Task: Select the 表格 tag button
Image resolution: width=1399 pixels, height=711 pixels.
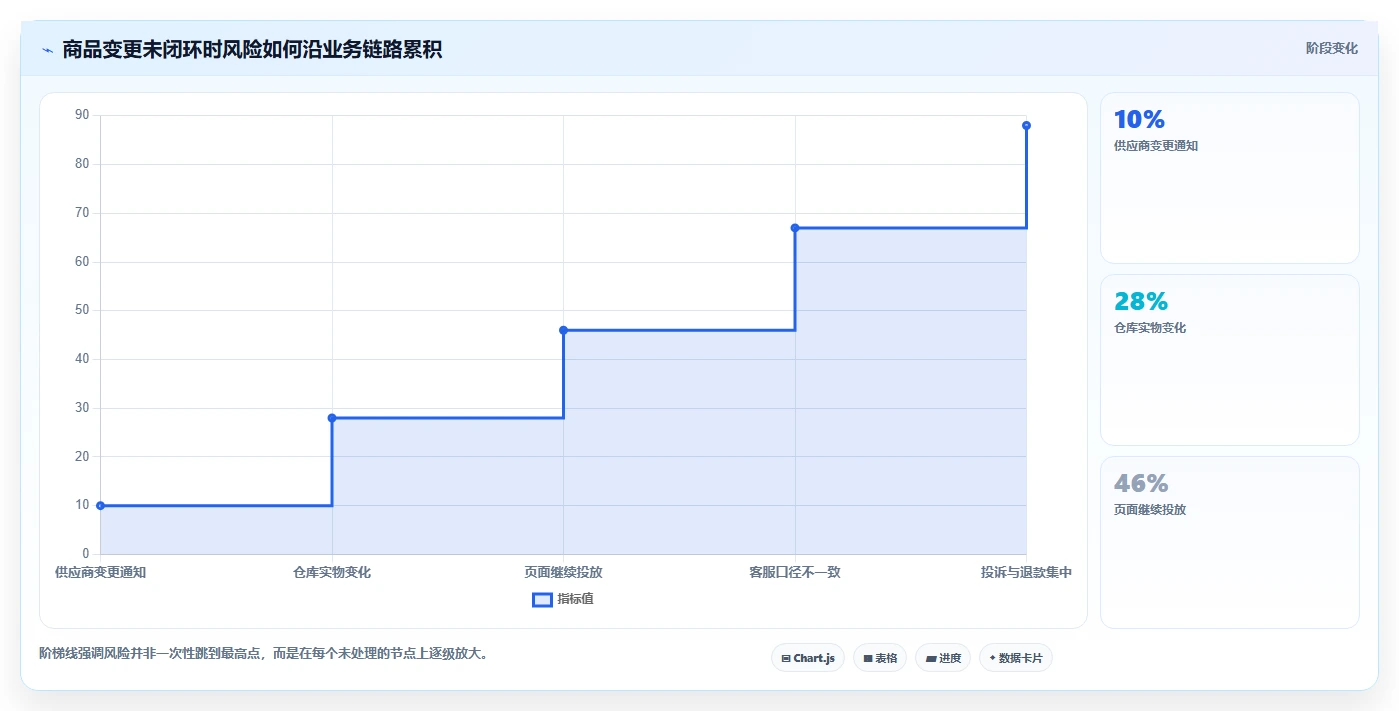Action: pos(880,658)
